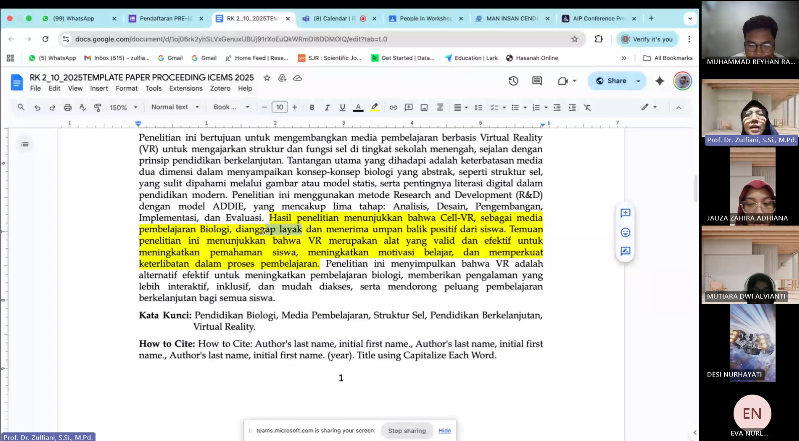Screen dimensions: 799x441
Task: Open the document outline panel icon
Action: pyautogui.click(x=25, y=145)
